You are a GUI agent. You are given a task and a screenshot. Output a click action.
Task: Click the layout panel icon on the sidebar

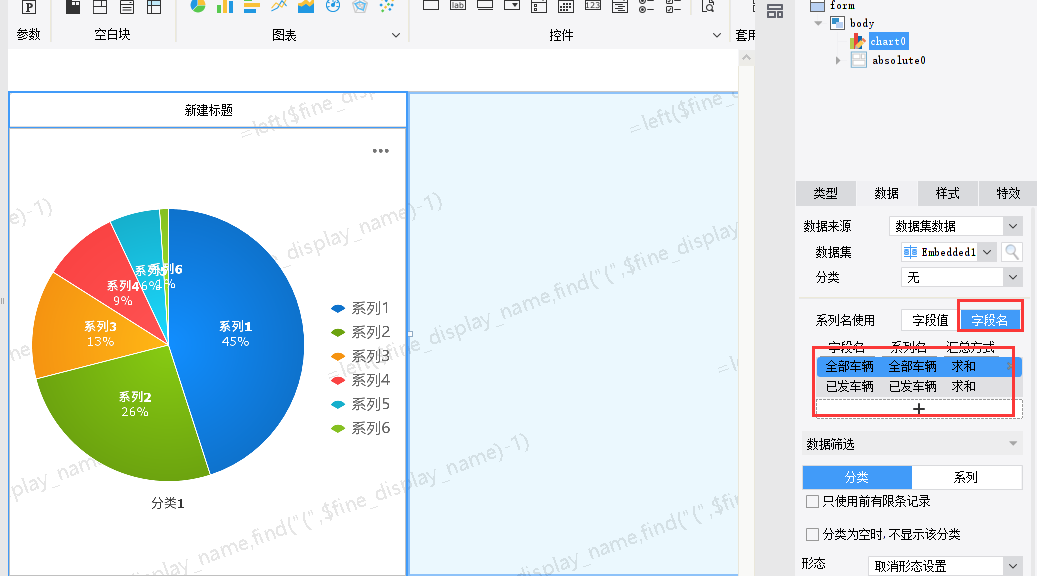pos(775,11)
